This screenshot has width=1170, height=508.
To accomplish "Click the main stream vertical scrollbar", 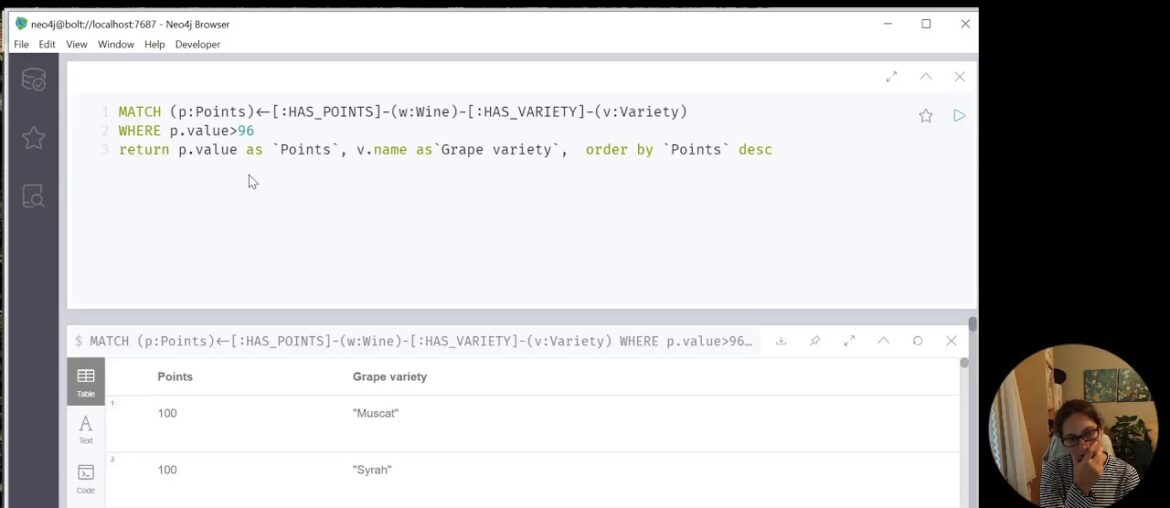I will tap(972, 325).
